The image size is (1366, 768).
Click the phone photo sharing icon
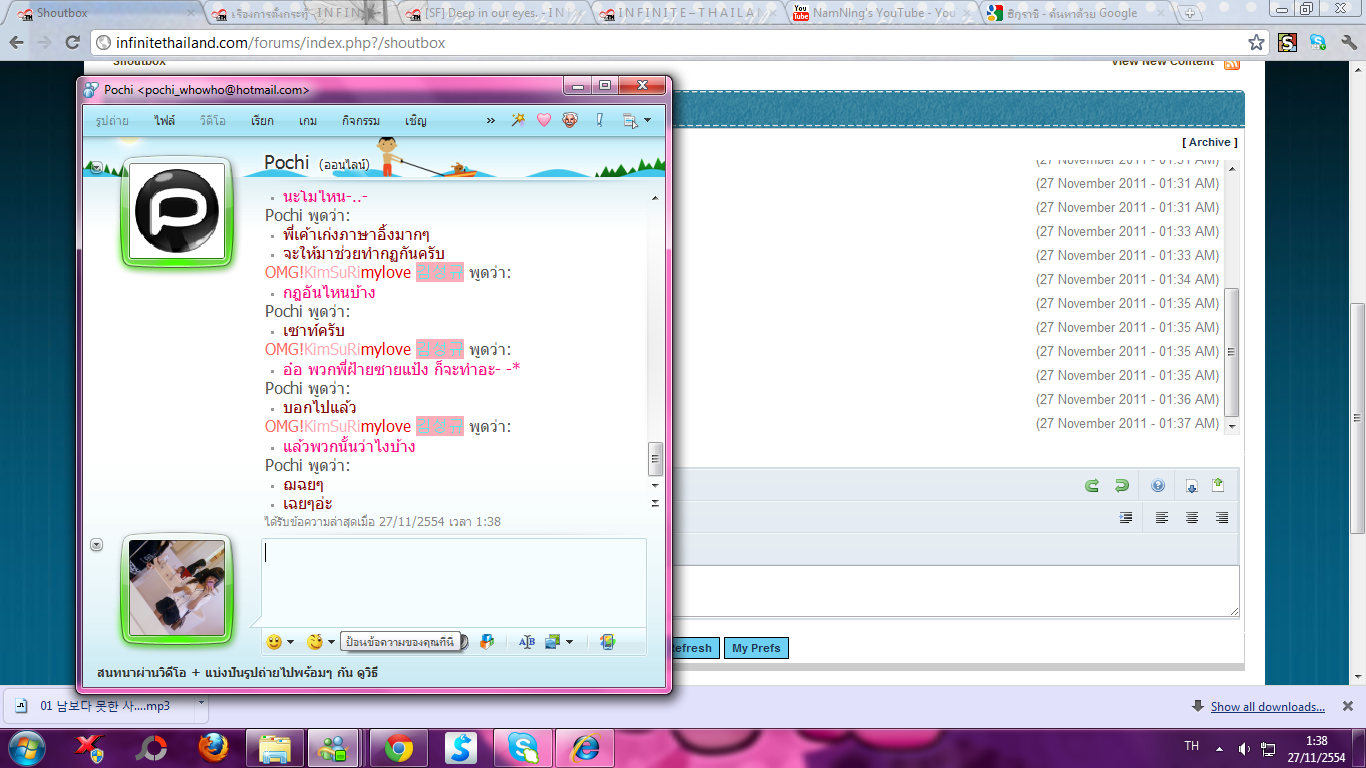pos(607,642)
